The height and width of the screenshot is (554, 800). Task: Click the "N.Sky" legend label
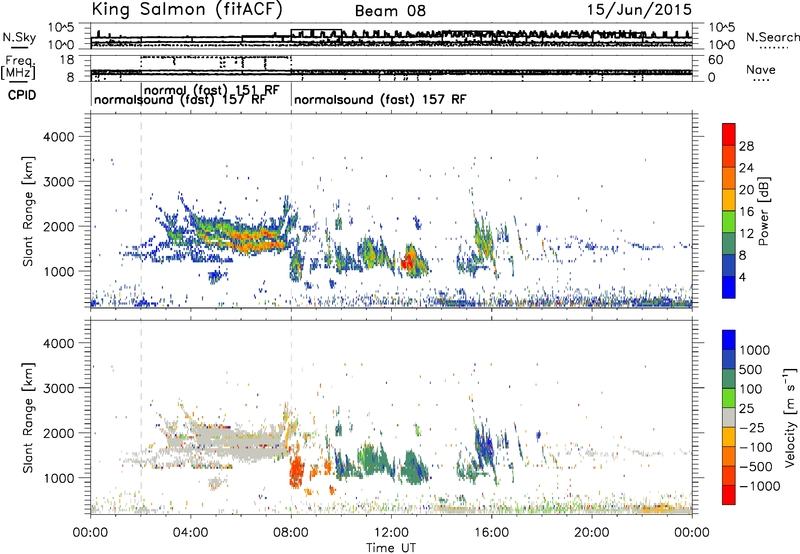click(19, 37)
